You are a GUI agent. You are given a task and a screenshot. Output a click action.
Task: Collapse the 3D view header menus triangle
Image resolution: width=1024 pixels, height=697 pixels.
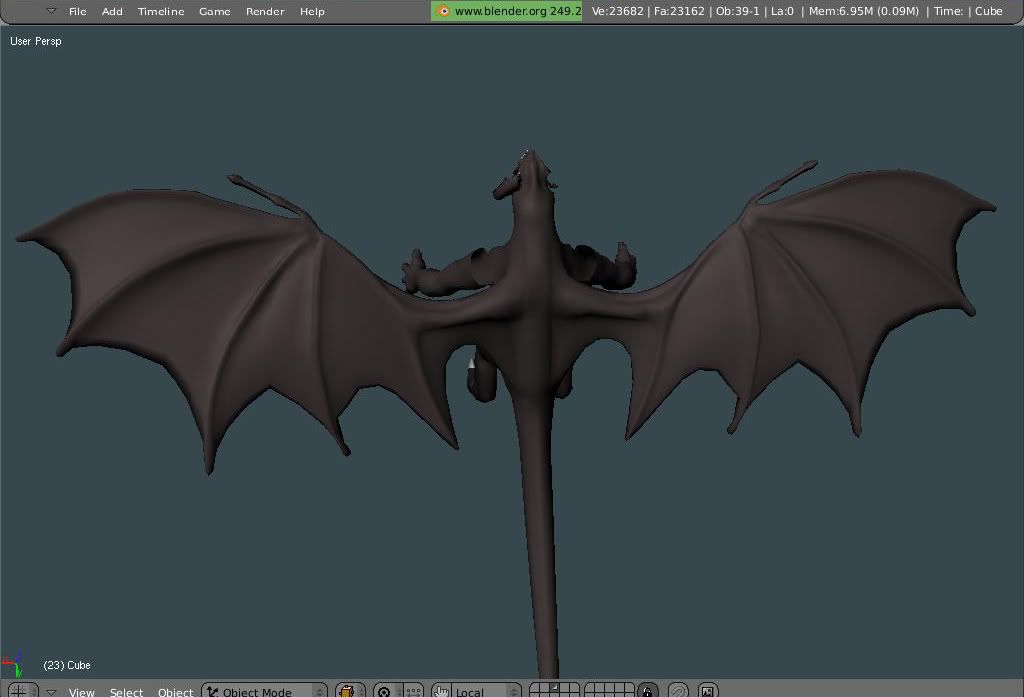(51, 692)
